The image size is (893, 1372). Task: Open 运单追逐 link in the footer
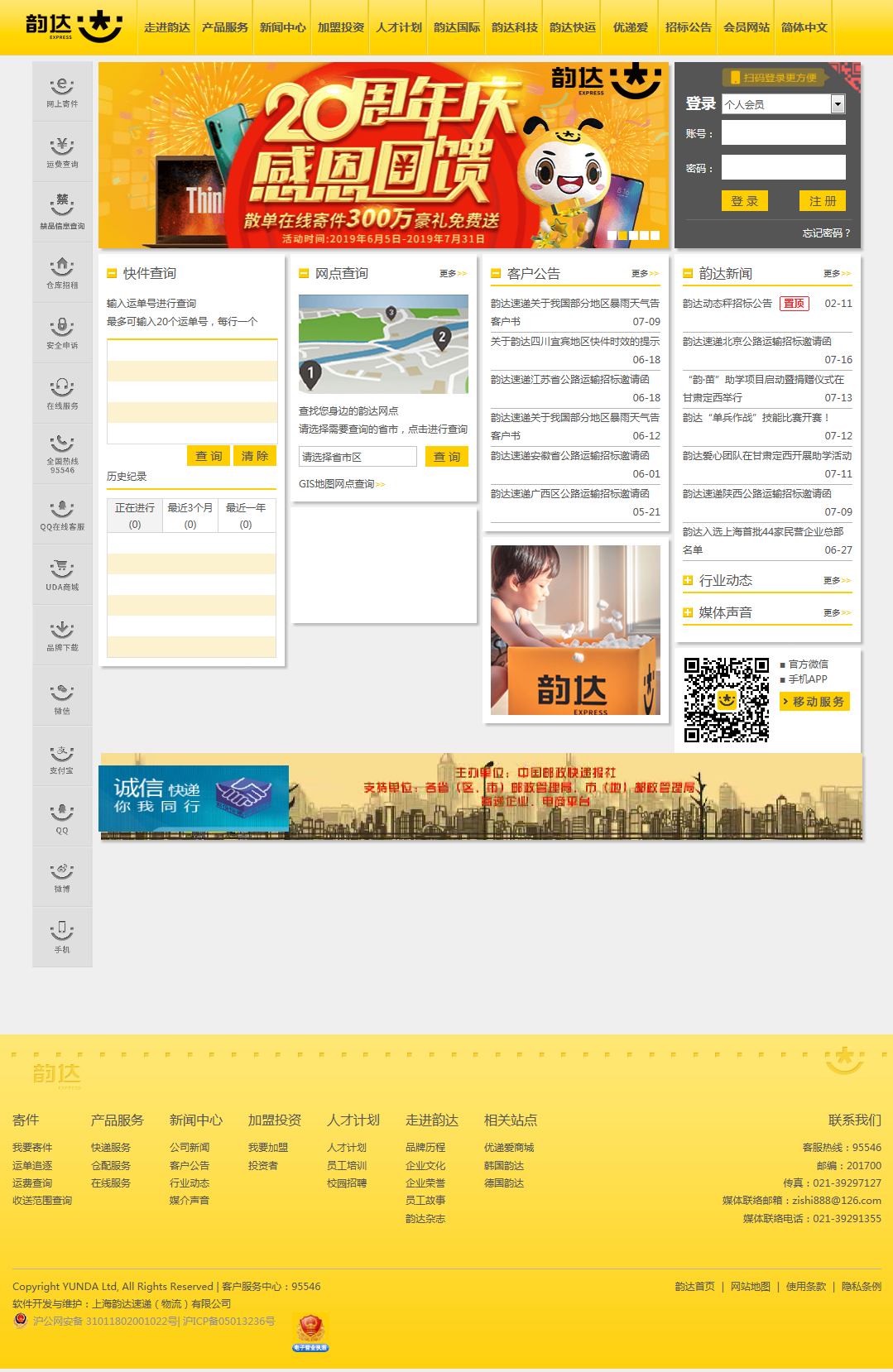[32, 1166]
